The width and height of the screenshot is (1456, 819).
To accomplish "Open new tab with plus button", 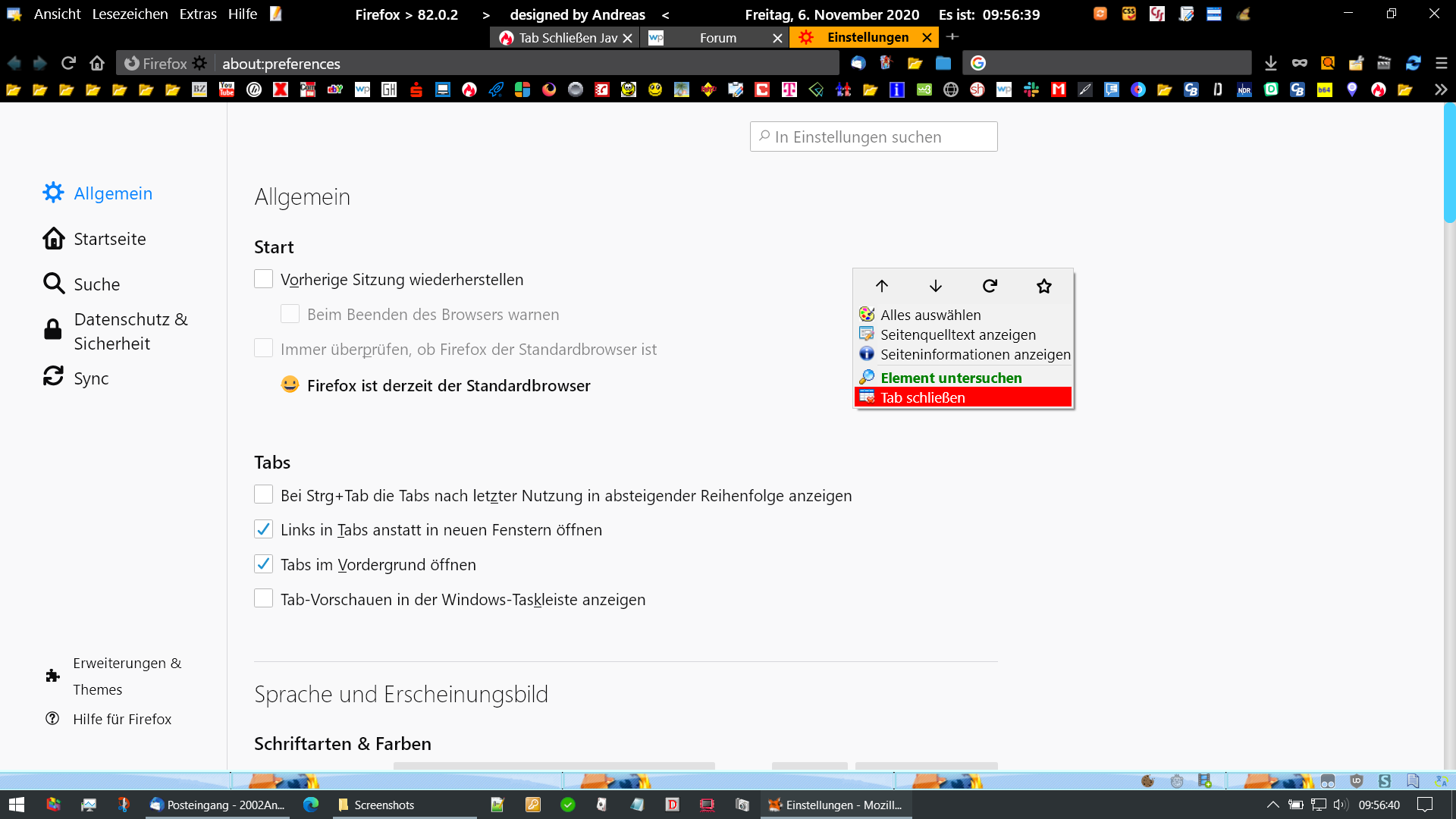I will (952, 36).
